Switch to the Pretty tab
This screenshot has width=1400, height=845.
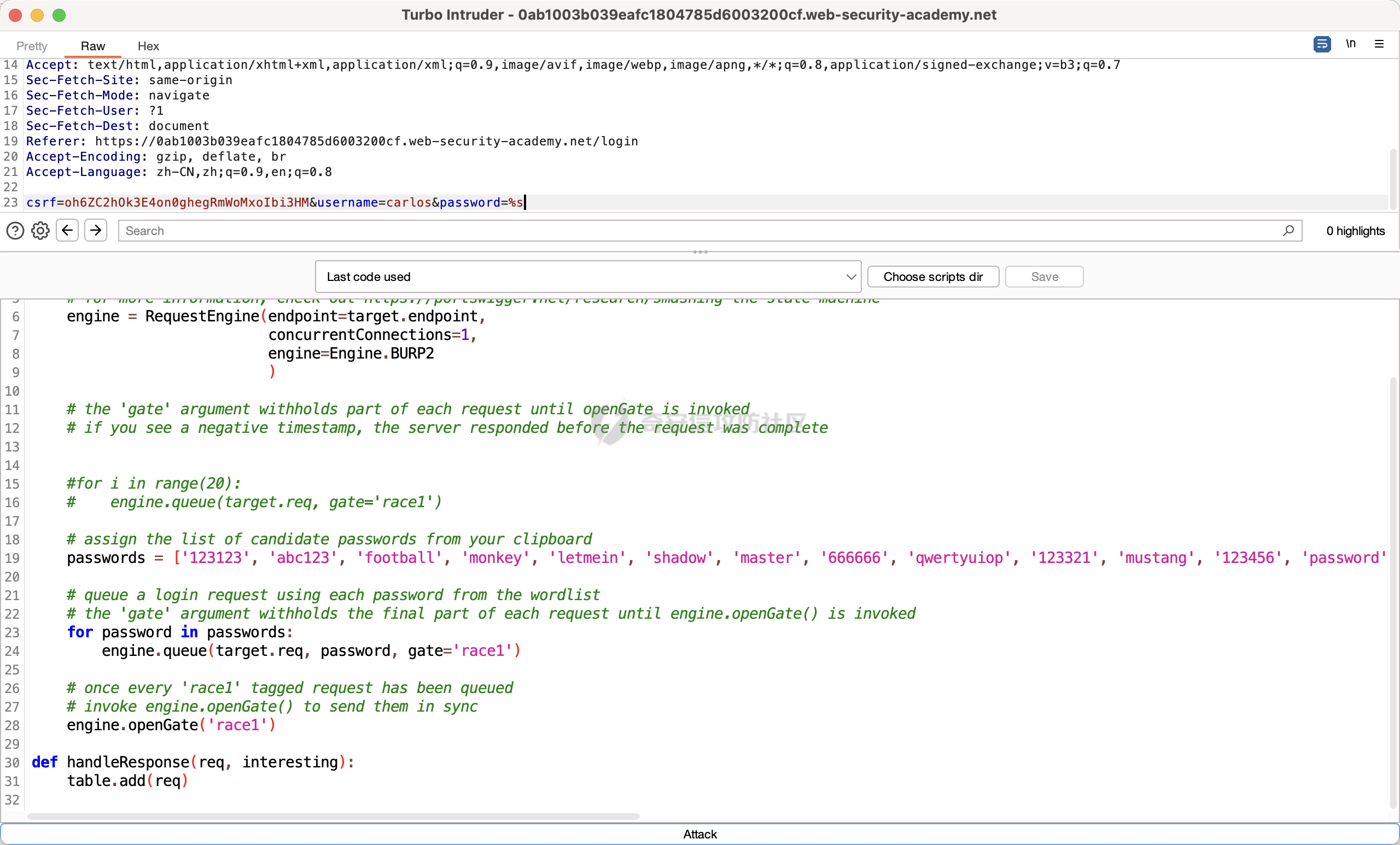point(32,46)
